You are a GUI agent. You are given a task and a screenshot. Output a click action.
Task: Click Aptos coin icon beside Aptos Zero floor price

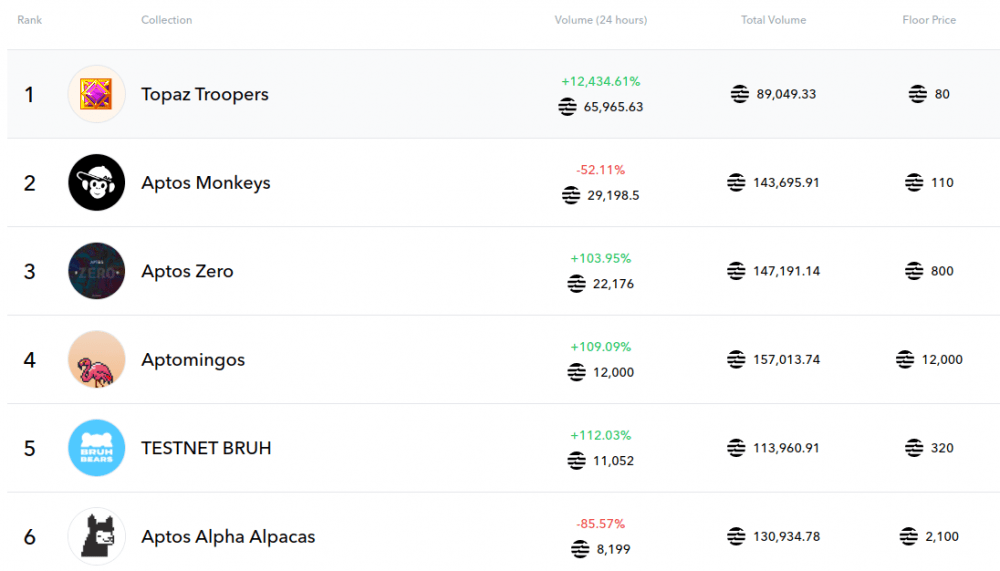click(x=914, y=271)
